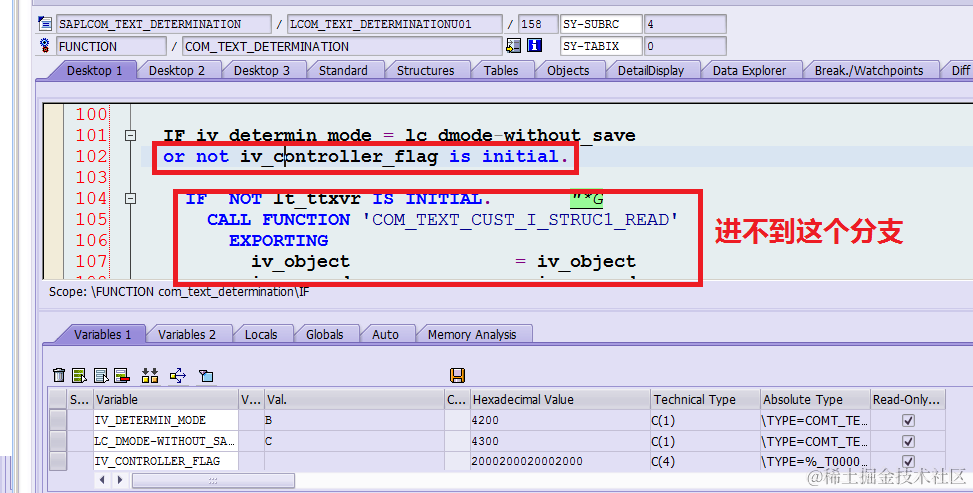Click the Technical Type column header
The height and width of the screenshot is (493, 973).
pos(706,399)
